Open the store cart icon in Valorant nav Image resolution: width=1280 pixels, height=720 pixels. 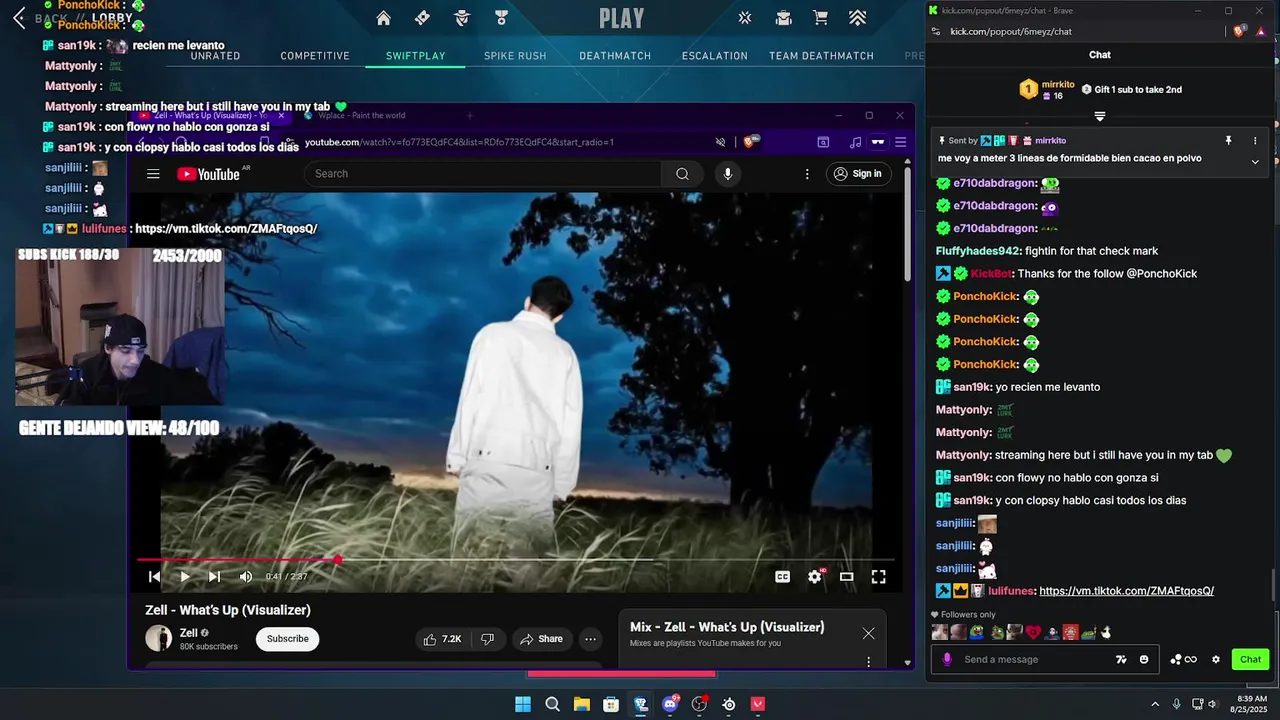[821, 18]
